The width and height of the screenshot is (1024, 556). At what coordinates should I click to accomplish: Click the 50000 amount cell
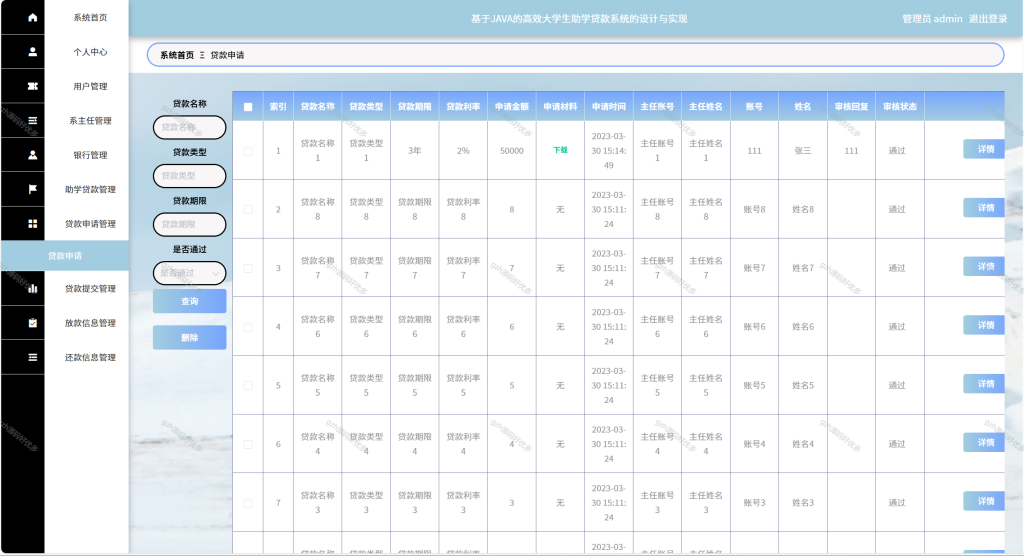512,151
